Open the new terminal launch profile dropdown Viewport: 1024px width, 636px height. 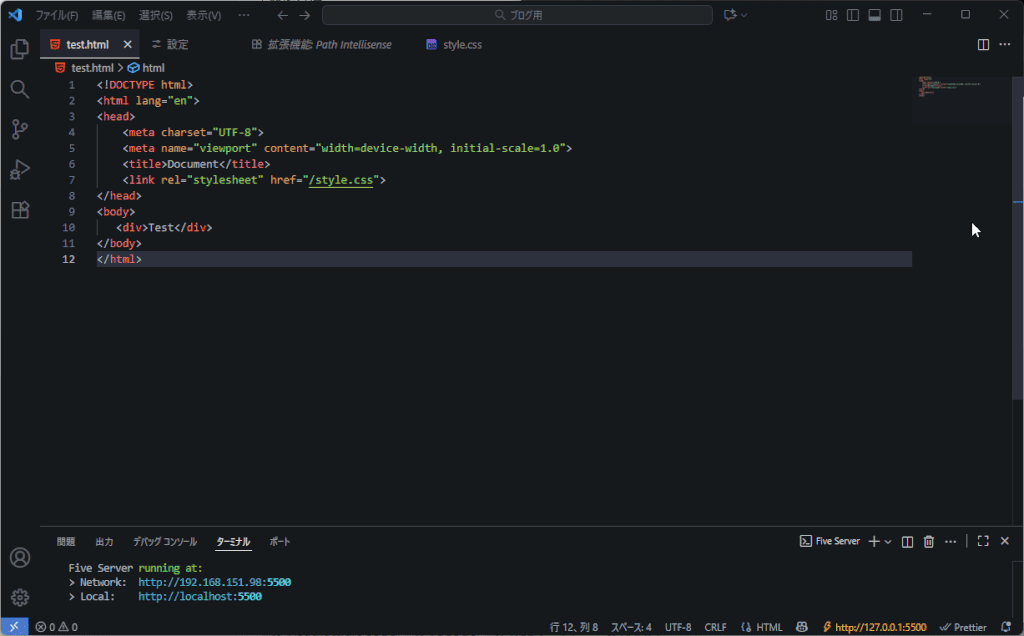click(888, 541)
